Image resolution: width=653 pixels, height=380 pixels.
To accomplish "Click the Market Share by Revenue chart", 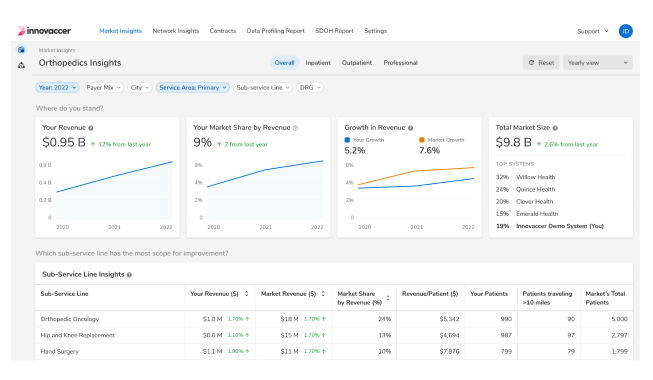I will [x=259, y=195].
